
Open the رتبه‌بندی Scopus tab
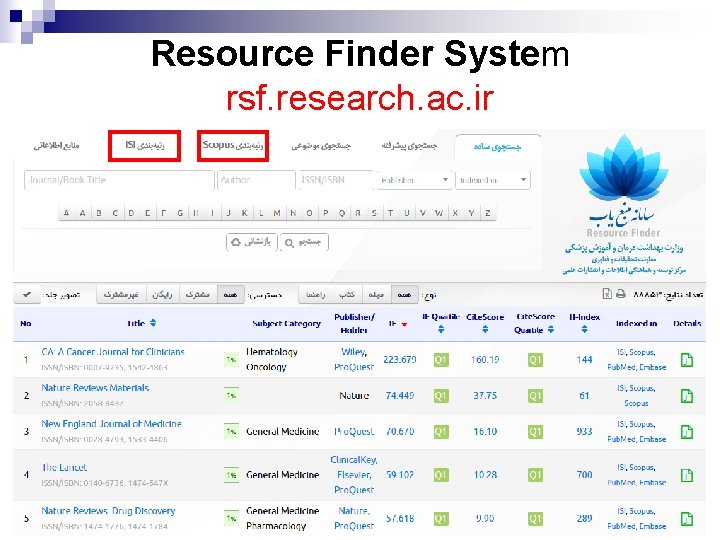click(233, 146)
